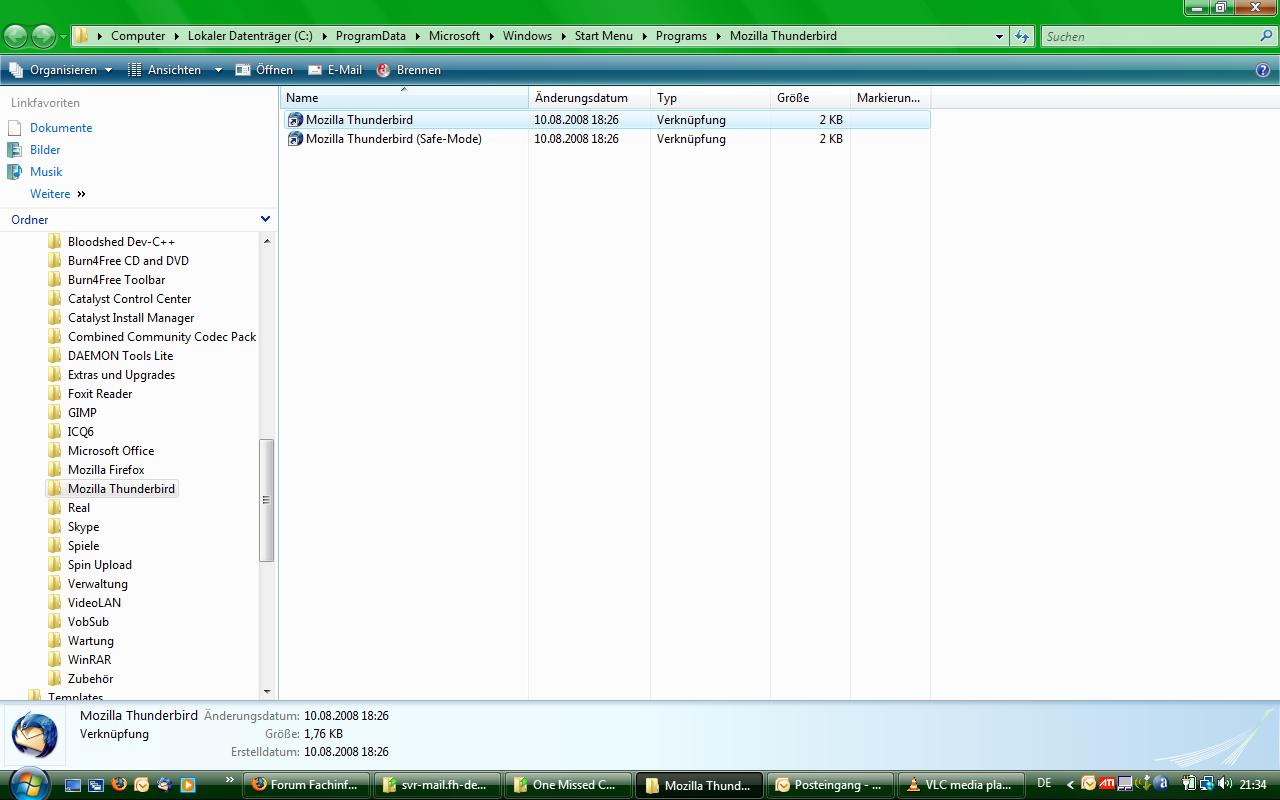Click DE language indicator in taskbar
Viewport: 1280px width, 800px height.
pyautogui.click(x=1044, y=783)
